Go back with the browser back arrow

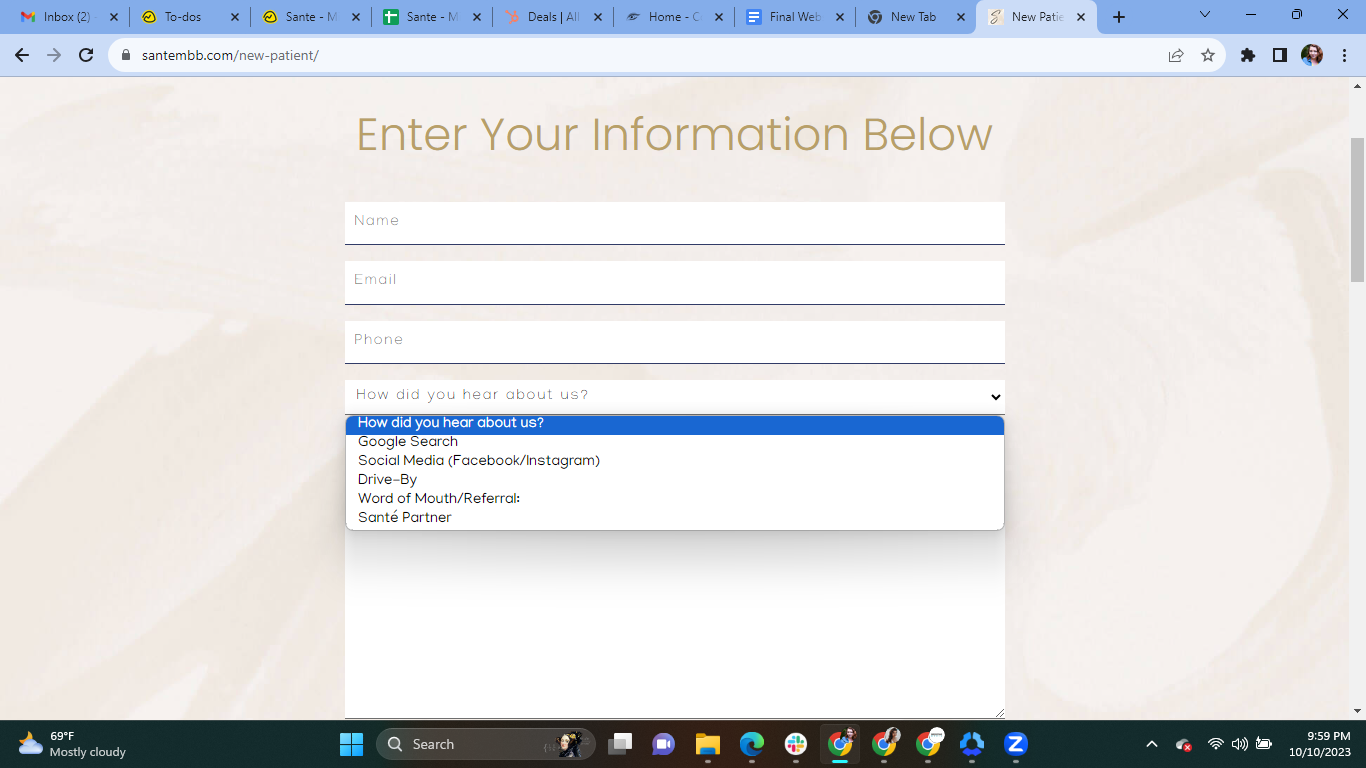[x=22, y=55]
